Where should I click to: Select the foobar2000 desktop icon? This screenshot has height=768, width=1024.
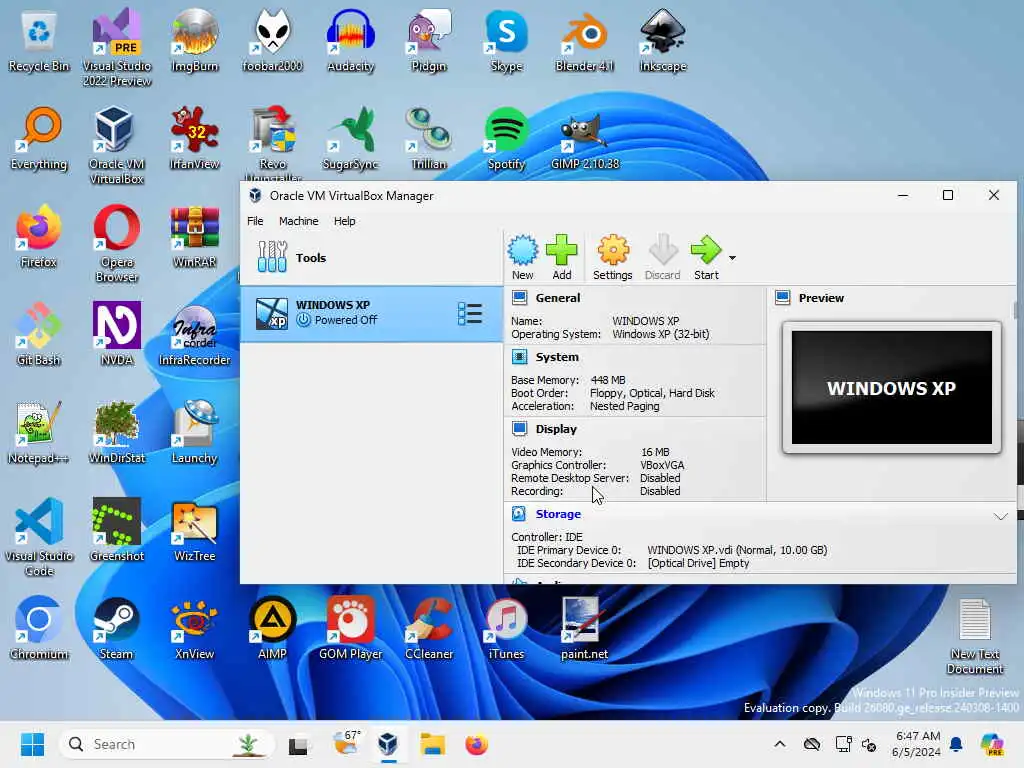point(272,40)
